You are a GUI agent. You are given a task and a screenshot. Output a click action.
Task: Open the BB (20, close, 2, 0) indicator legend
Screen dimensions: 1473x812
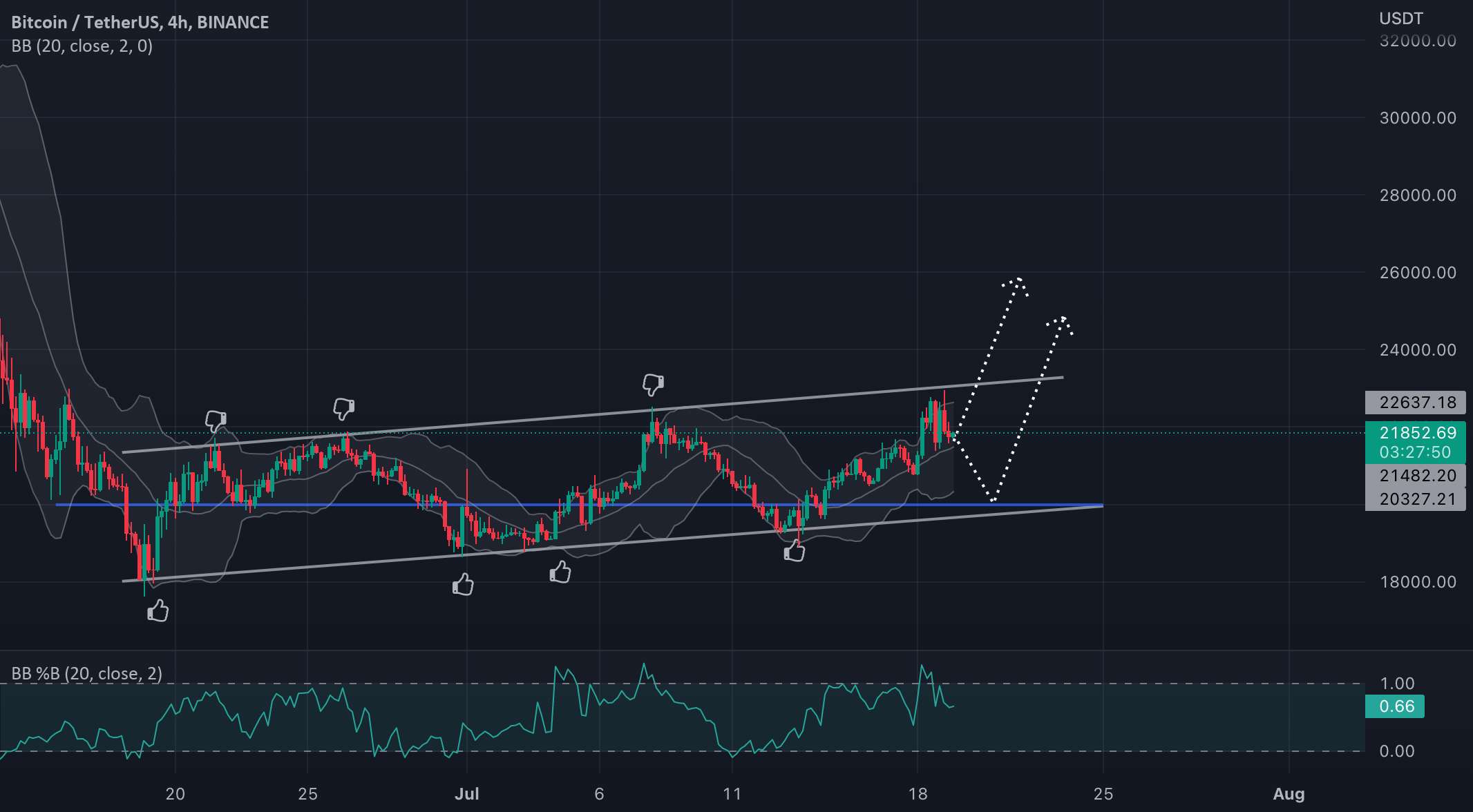pyautogui.click(x=82, y=46)
